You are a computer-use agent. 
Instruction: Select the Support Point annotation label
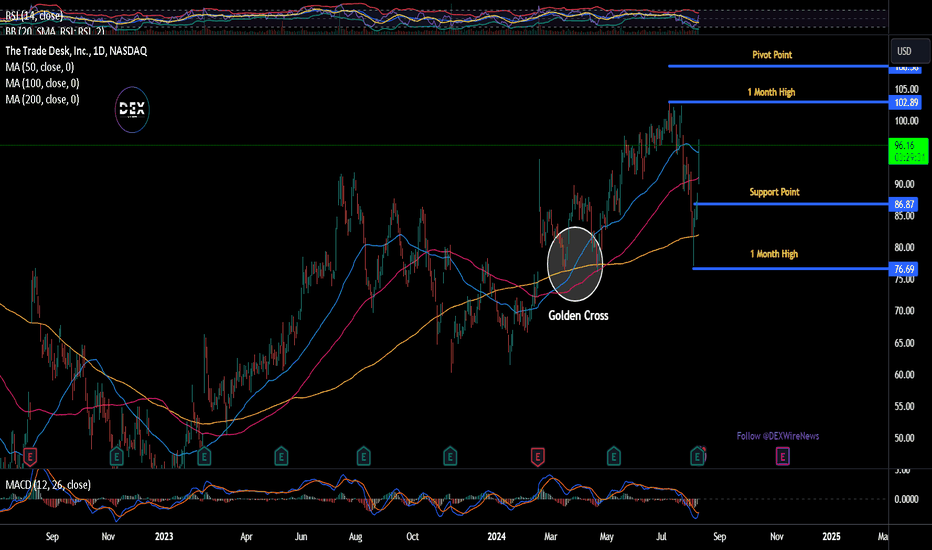[774, 192]
